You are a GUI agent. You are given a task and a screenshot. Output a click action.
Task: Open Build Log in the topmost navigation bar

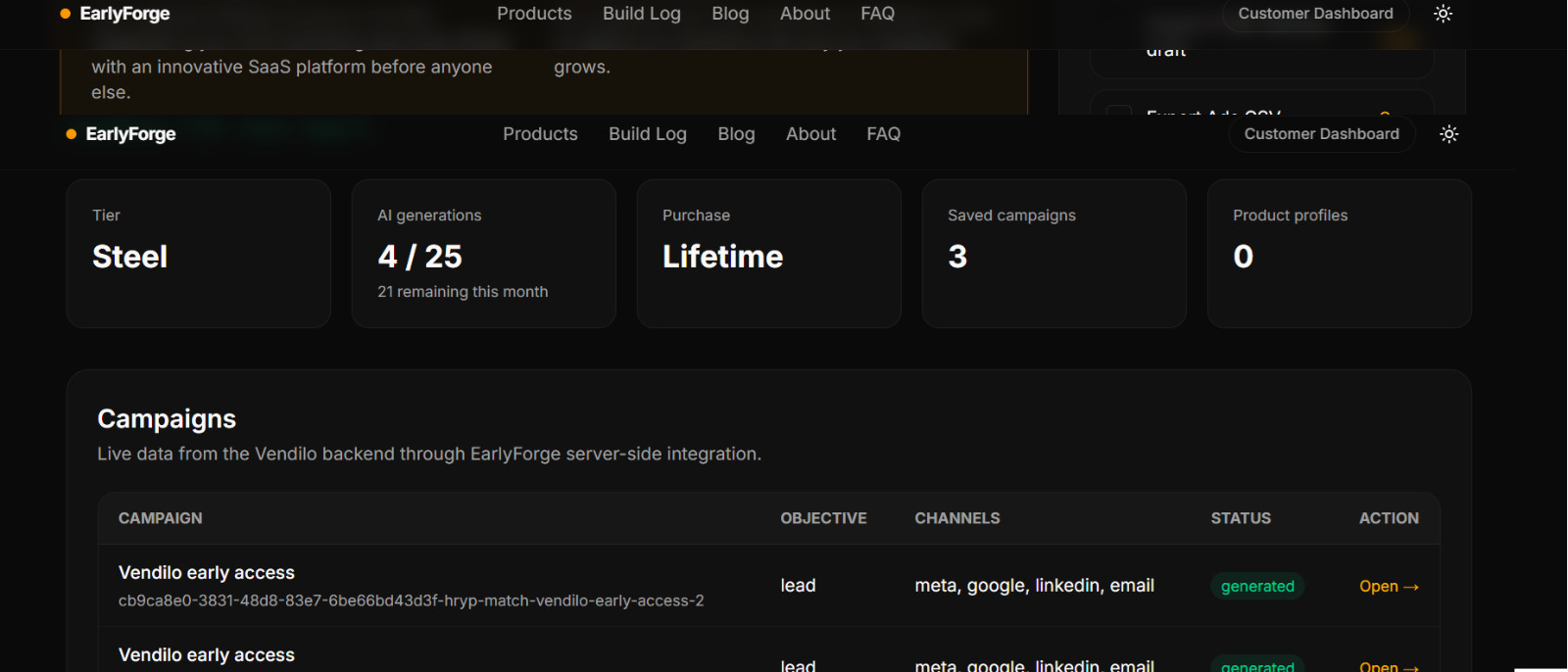coord(642,14)
